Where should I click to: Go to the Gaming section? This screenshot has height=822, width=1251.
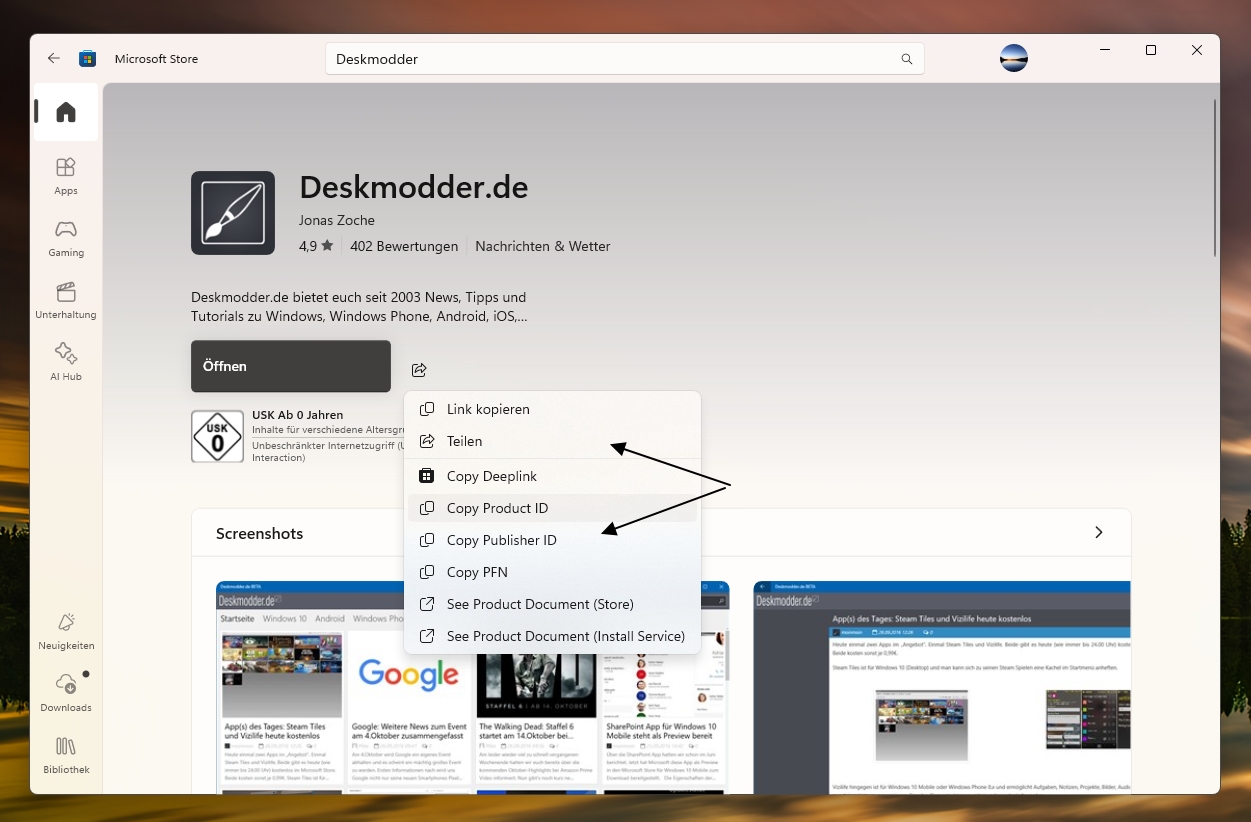click(x=66, y=238)
